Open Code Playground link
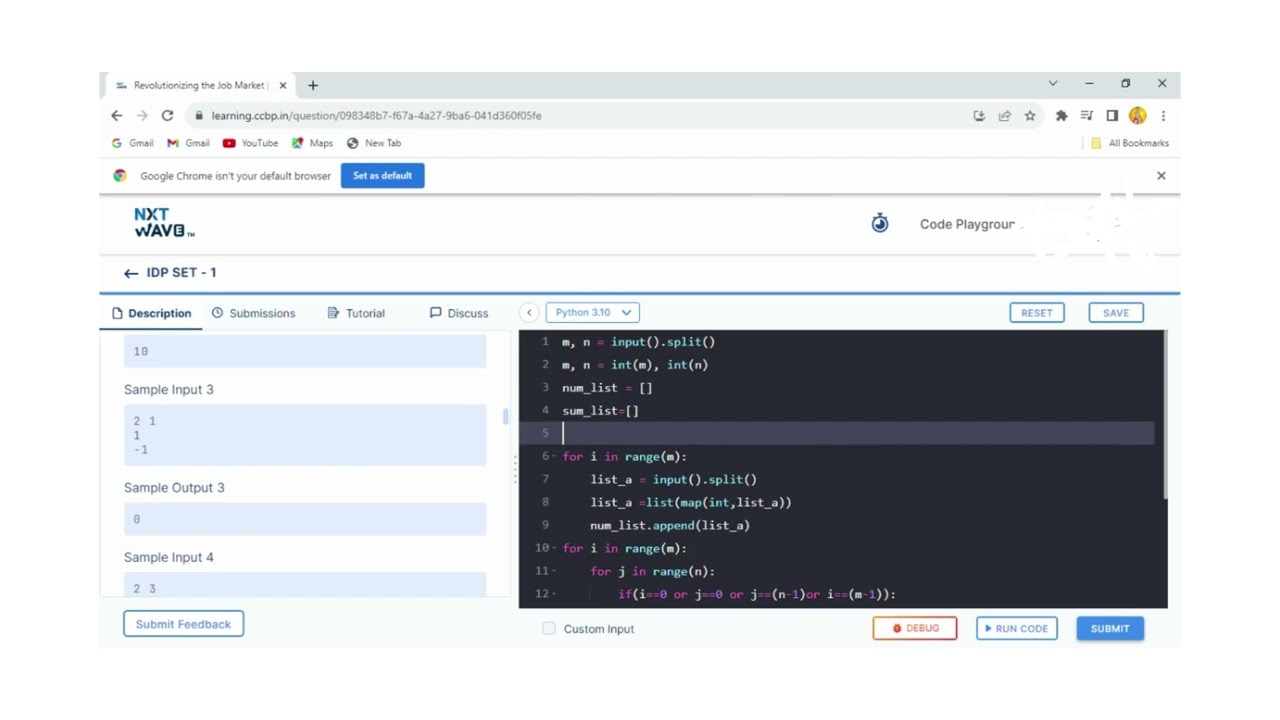The width and height of the screenshot is (1280, 720). 967,224
